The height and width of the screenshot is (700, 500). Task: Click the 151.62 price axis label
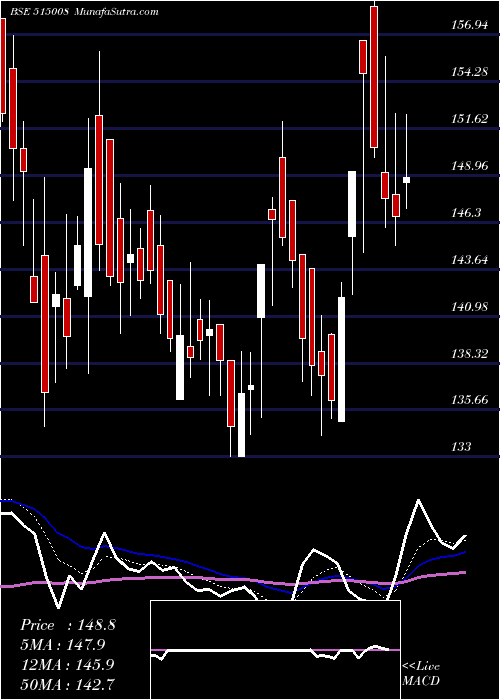point(469,119)
